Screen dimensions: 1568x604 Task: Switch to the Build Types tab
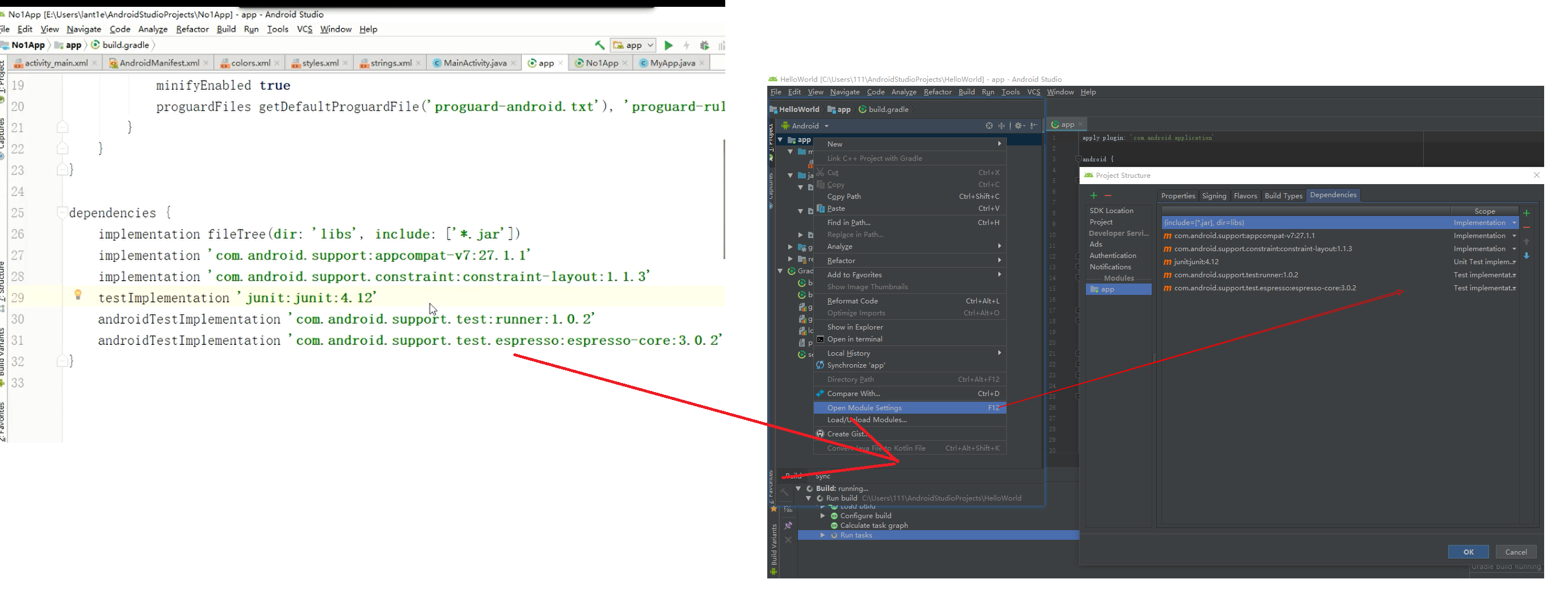point(1283,195)
